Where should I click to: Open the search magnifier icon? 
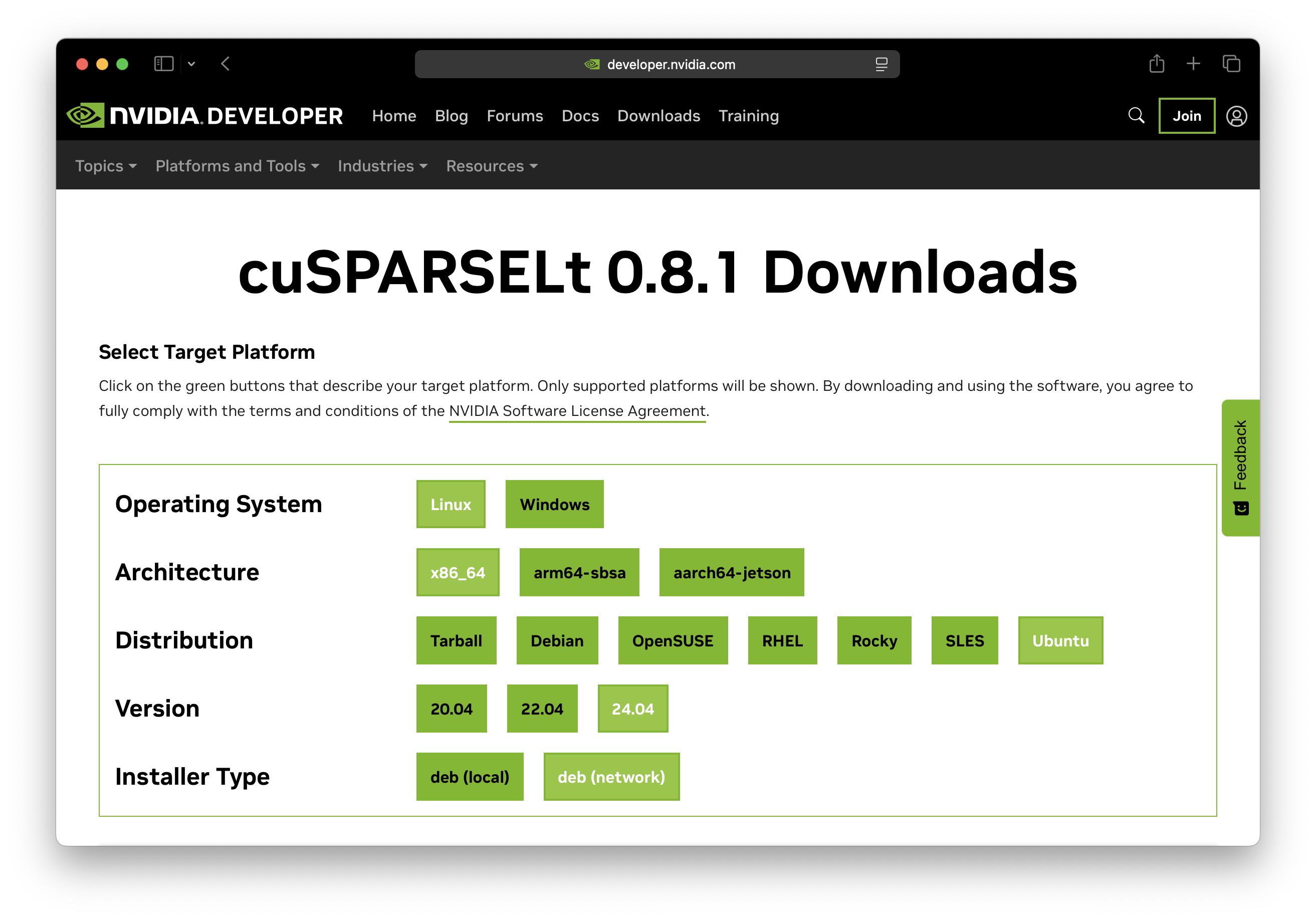point(1136,116)
